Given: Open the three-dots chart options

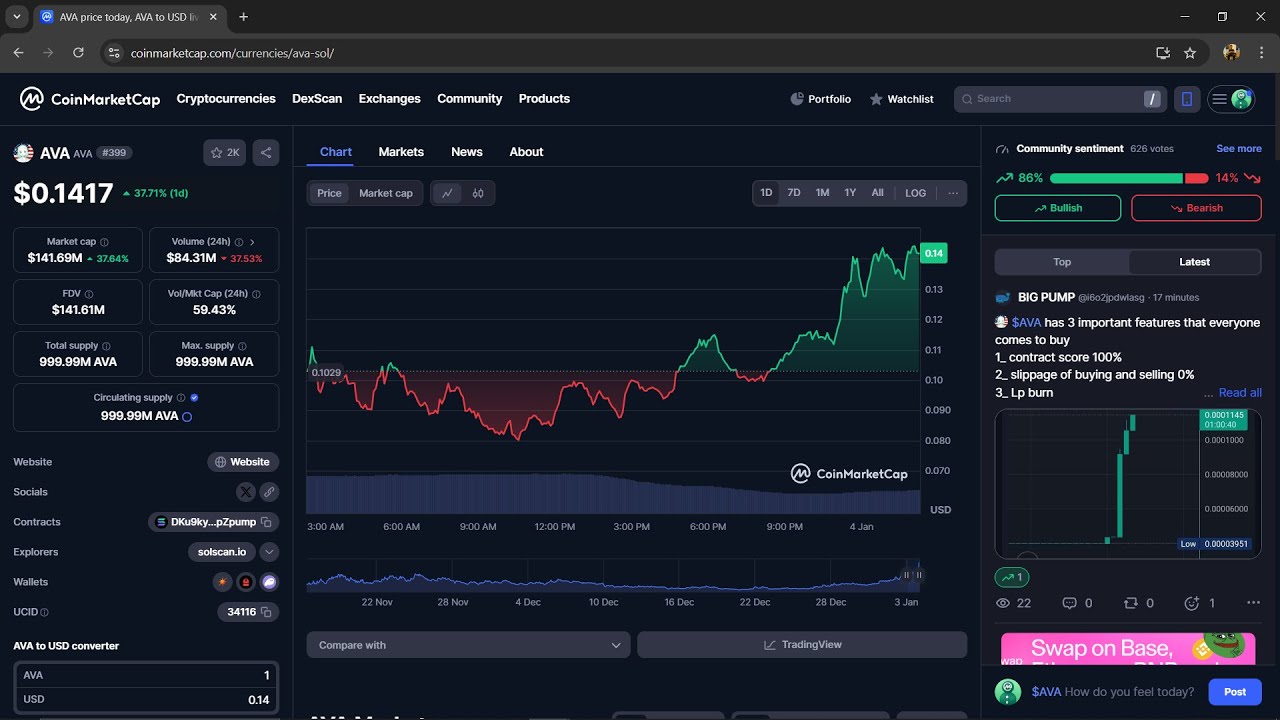Looking at the screenshot, I should pyautogui.click(x=953, y=193).
